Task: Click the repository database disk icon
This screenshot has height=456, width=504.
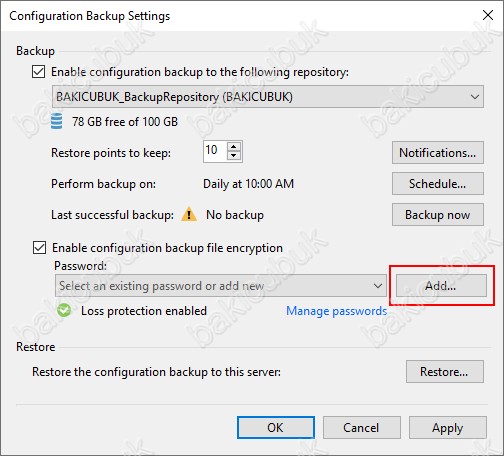Action: [57, 121]
